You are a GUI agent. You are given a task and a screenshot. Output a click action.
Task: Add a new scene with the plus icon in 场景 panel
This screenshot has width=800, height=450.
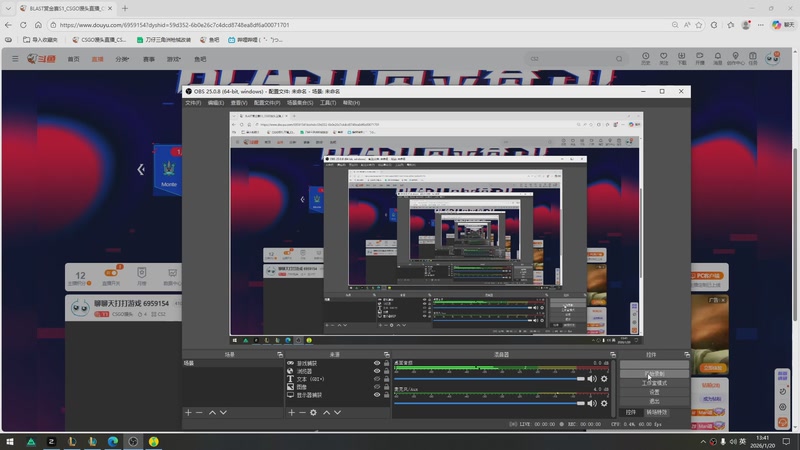pos(188,412)
